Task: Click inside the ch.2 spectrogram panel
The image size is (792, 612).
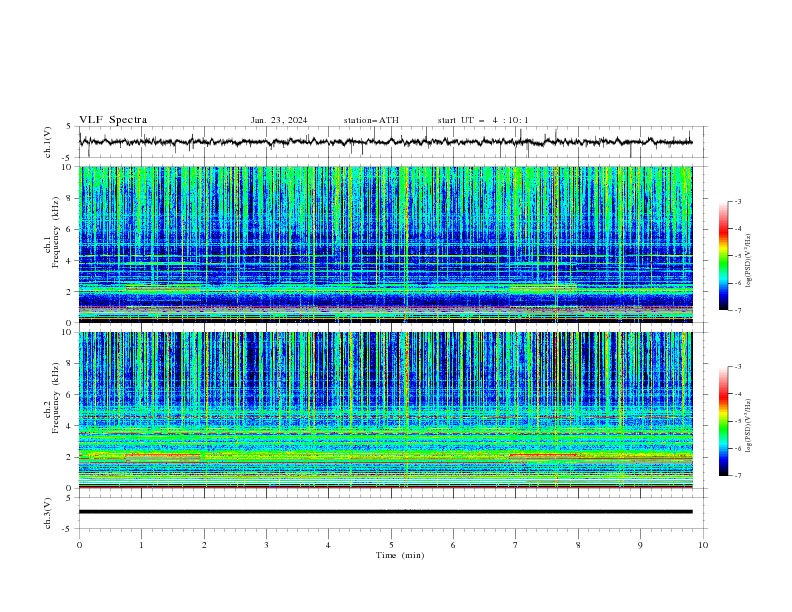Action: (x=385, y=410)
